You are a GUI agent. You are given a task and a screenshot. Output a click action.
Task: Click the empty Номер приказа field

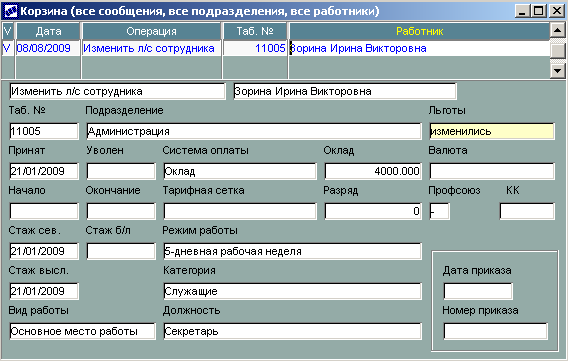(x=496, y=331)
